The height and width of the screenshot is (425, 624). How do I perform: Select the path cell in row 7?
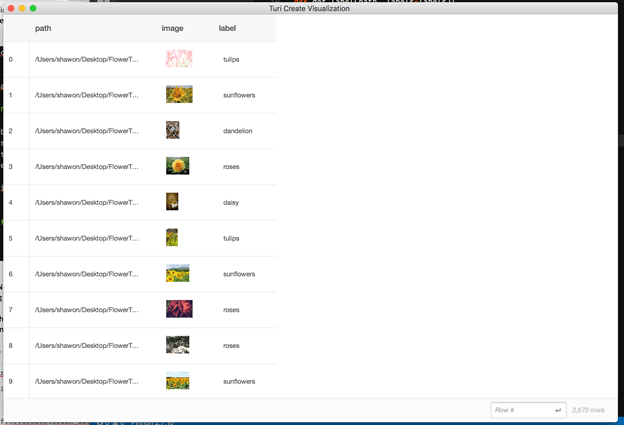pos(87,310)
